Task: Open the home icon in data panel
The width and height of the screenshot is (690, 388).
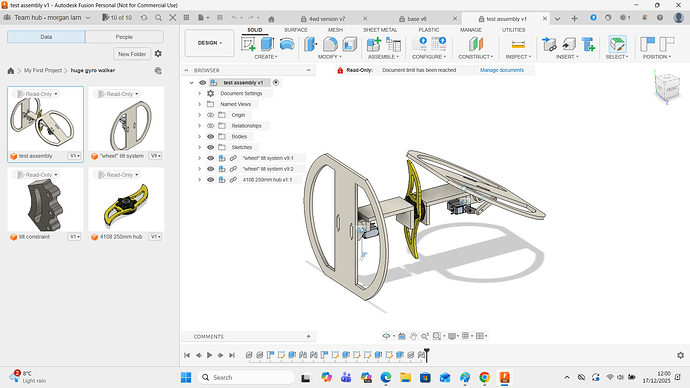Action: click(11, 70)
